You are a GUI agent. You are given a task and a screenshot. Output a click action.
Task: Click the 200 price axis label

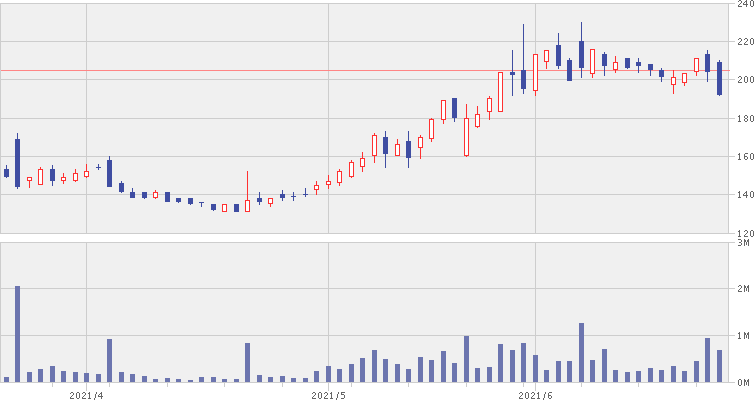(x=742, y=80)
